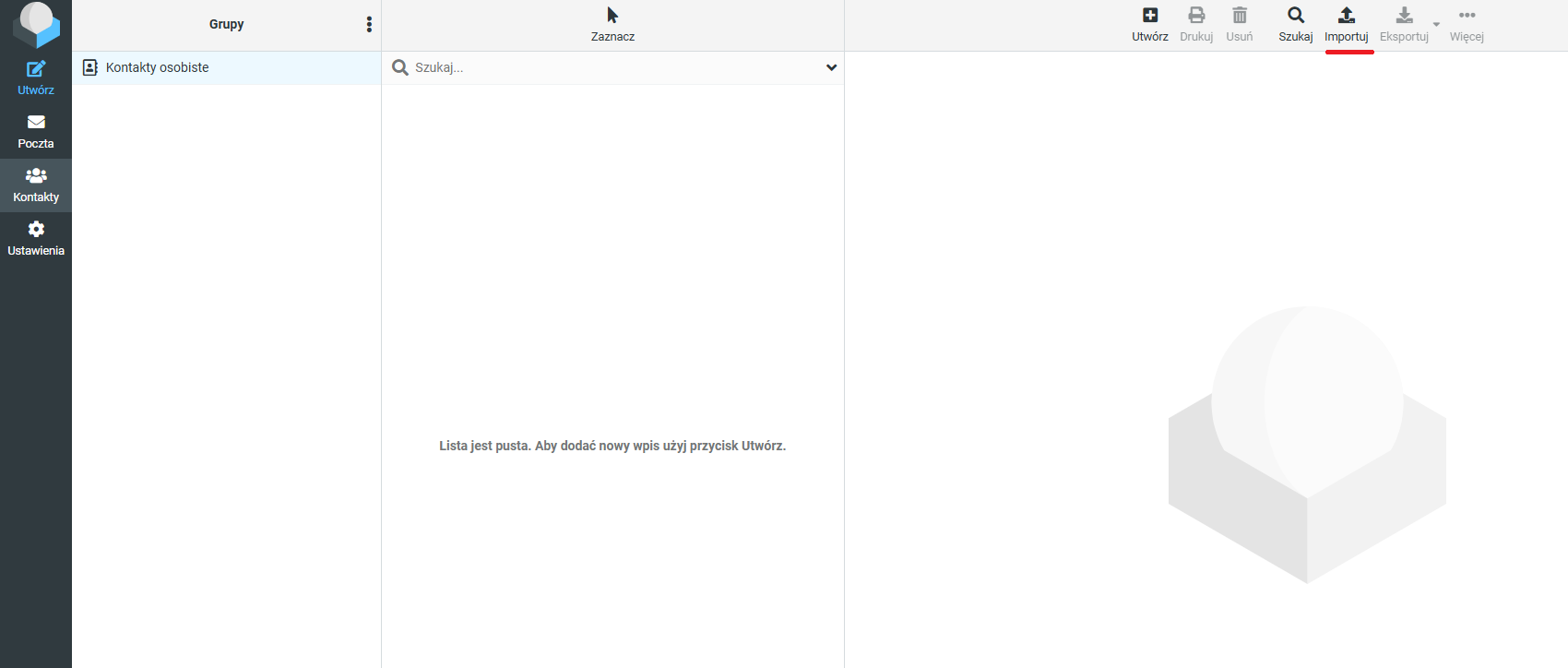This screenshot has height=668, width=1568.
Task: Click Usuń delete button
Action: pyautogui.click(x=1240, y=25)
